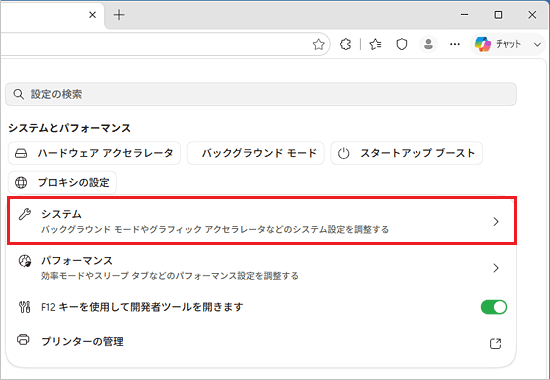Select the スタートアップ ブースト chip
The height and width of the screenshot is (380, 550).
(x=407, y=153)
